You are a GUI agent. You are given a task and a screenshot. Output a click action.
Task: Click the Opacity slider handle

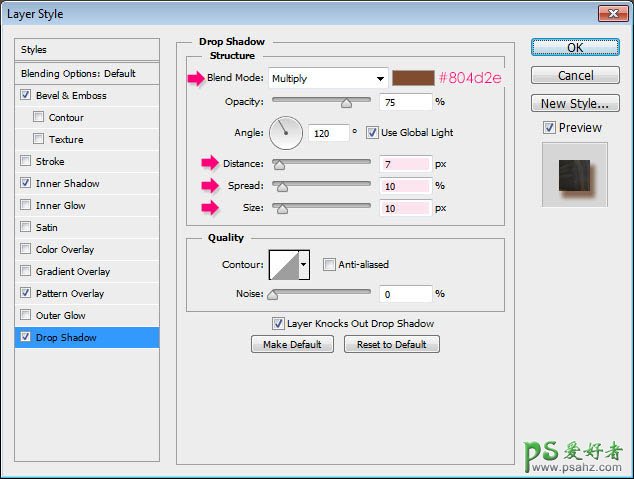(346, 102)
